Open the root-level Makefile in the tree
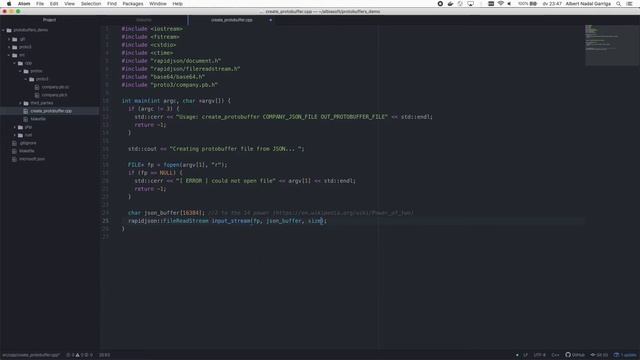640x360 pixels. [27, 151]
